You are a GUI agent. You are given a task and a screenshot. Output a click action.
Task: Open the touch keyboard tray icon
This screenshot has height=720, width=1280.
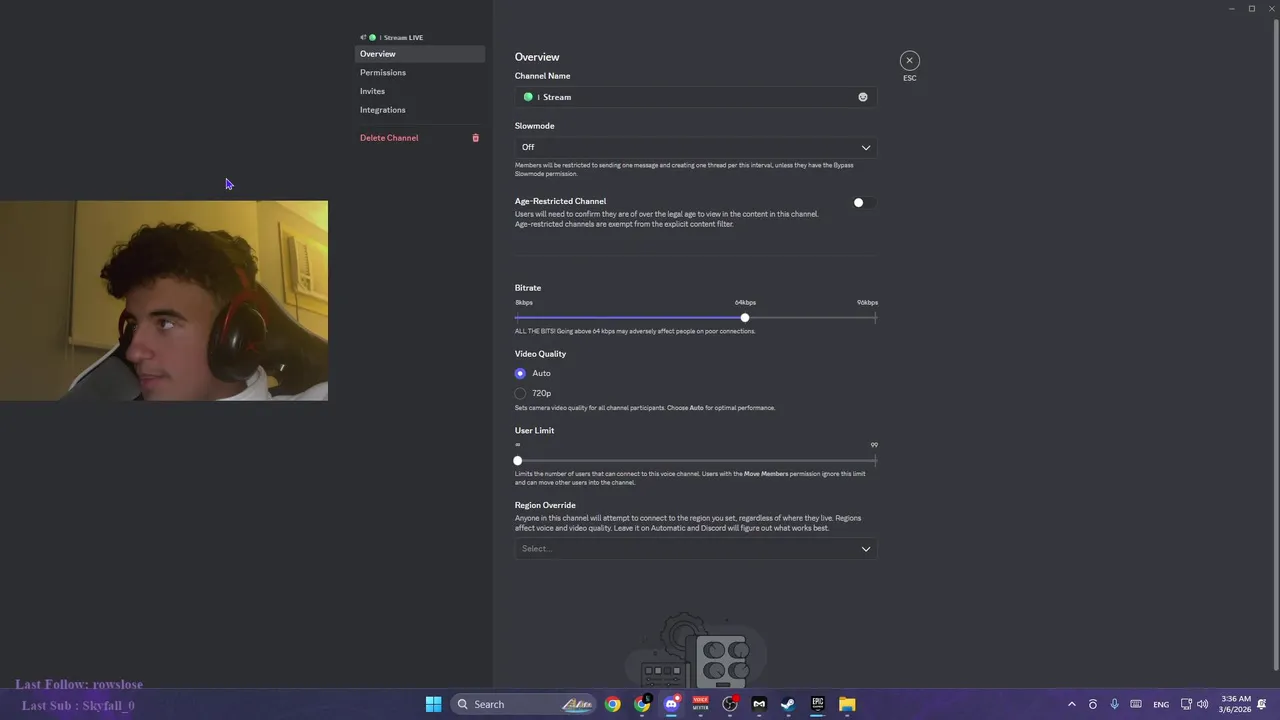pos(1136,704)
